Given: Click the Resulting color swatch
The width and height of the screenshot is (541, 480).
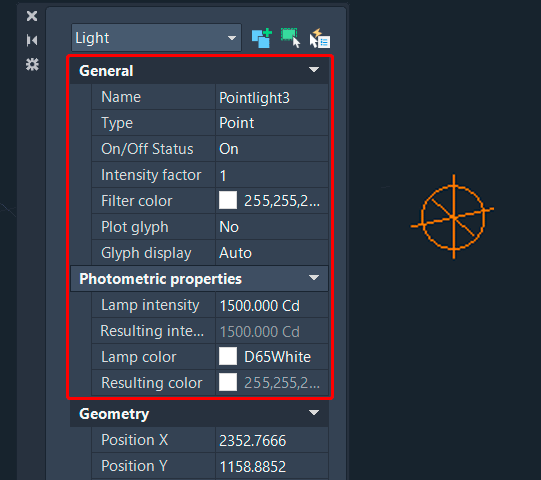Looking at the screenshot, I should (228, 382).
